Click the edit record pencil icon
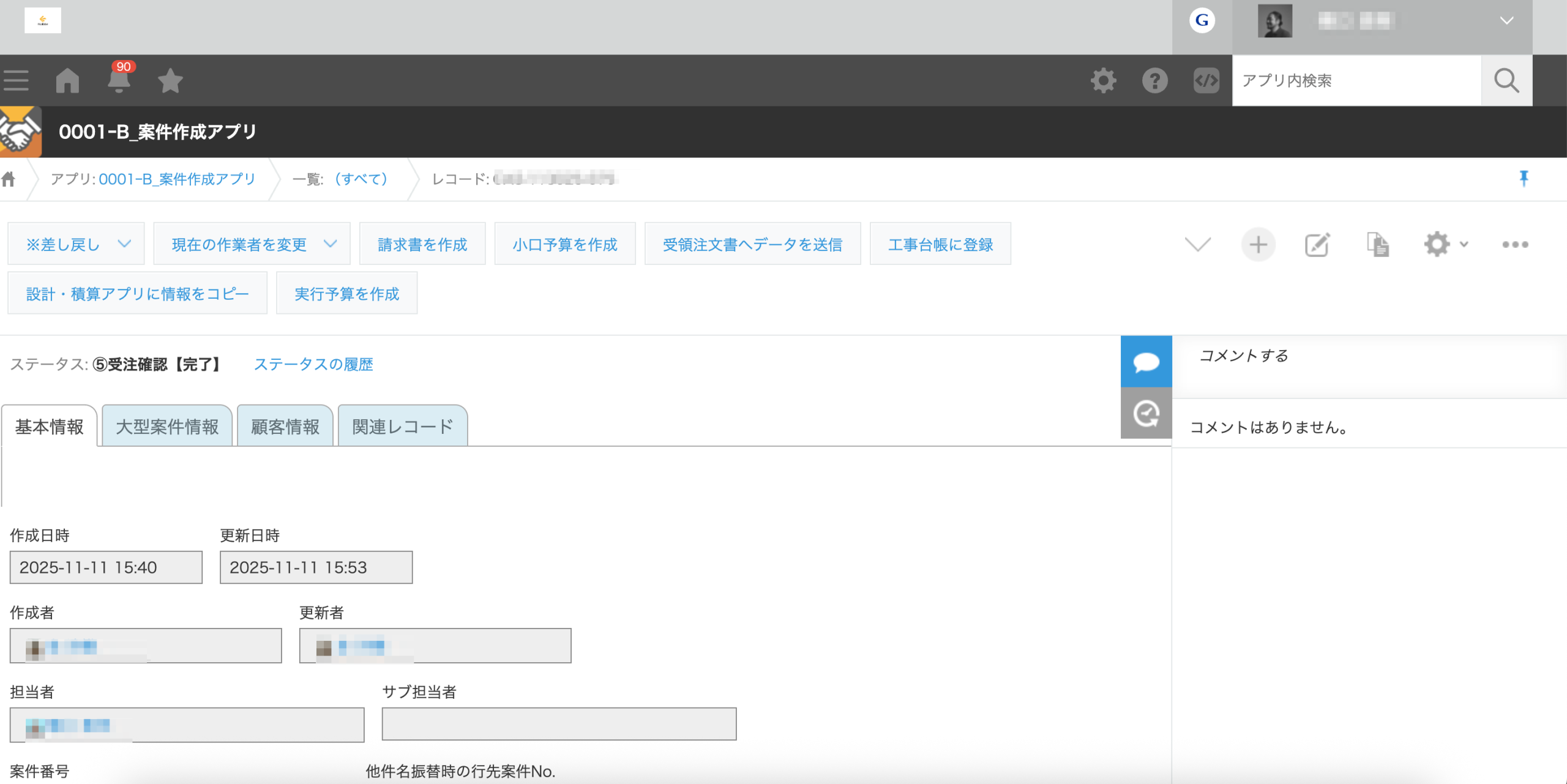 [1317, 245]
